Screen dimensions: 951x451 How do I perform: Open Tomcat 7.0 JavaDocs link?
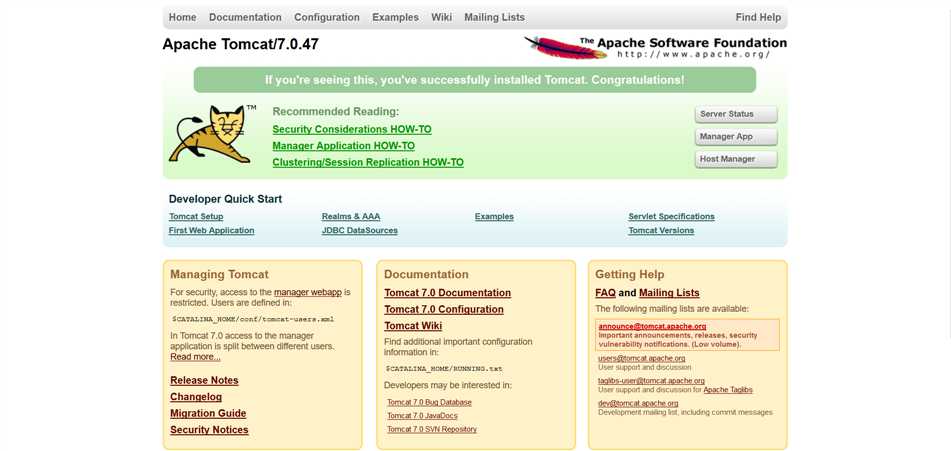pos(422,416)
